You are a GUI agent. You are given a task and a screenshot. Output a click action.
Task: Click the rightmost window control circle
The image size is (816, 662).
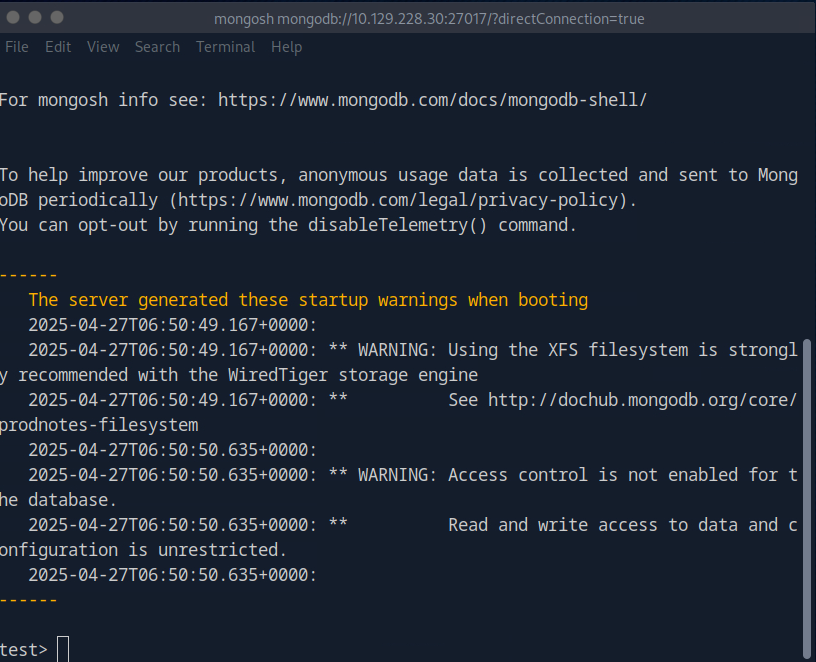(56, 17)
